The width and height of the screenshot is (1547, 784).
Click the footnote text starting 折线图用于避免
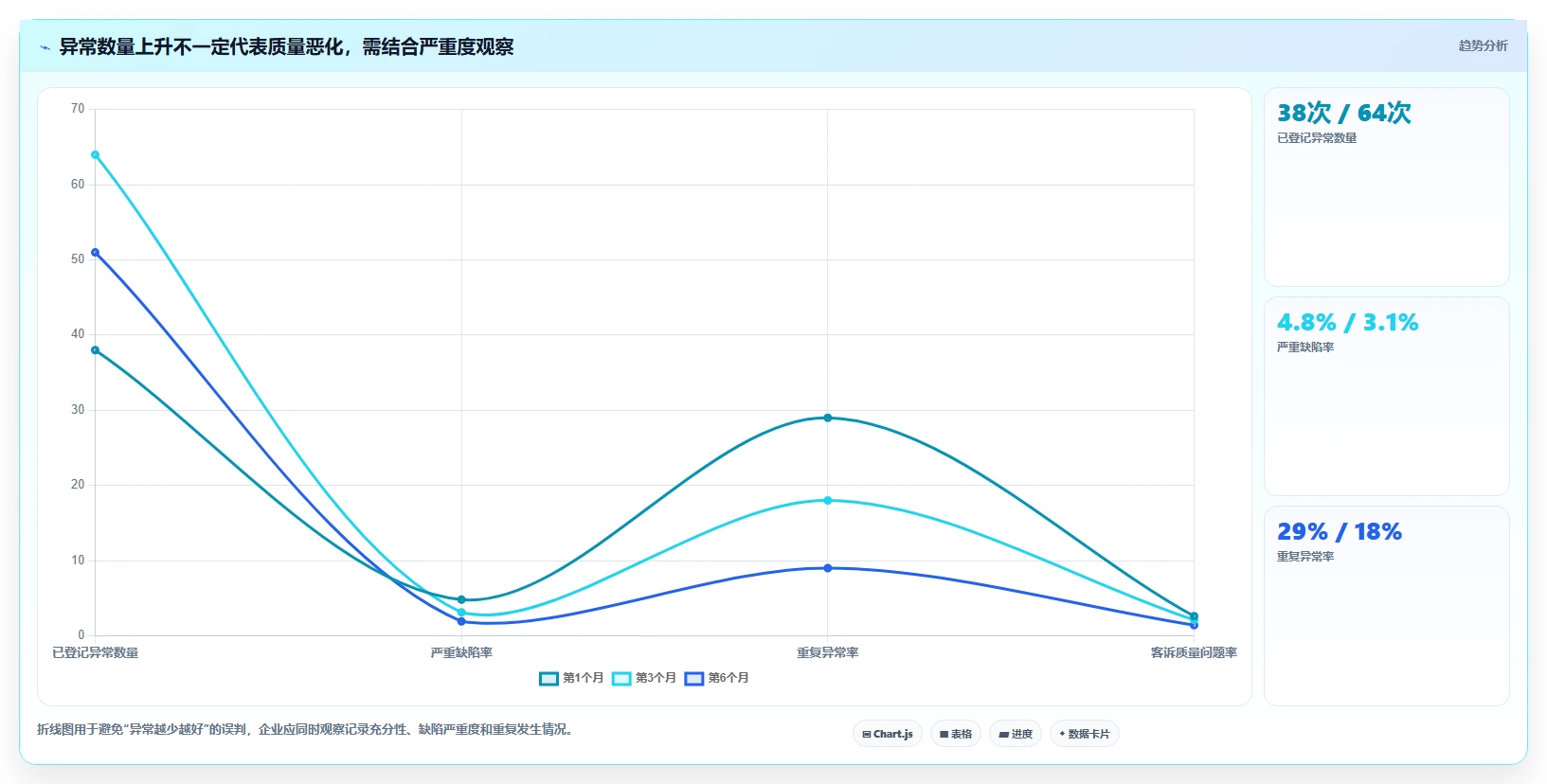coord(307,729)
